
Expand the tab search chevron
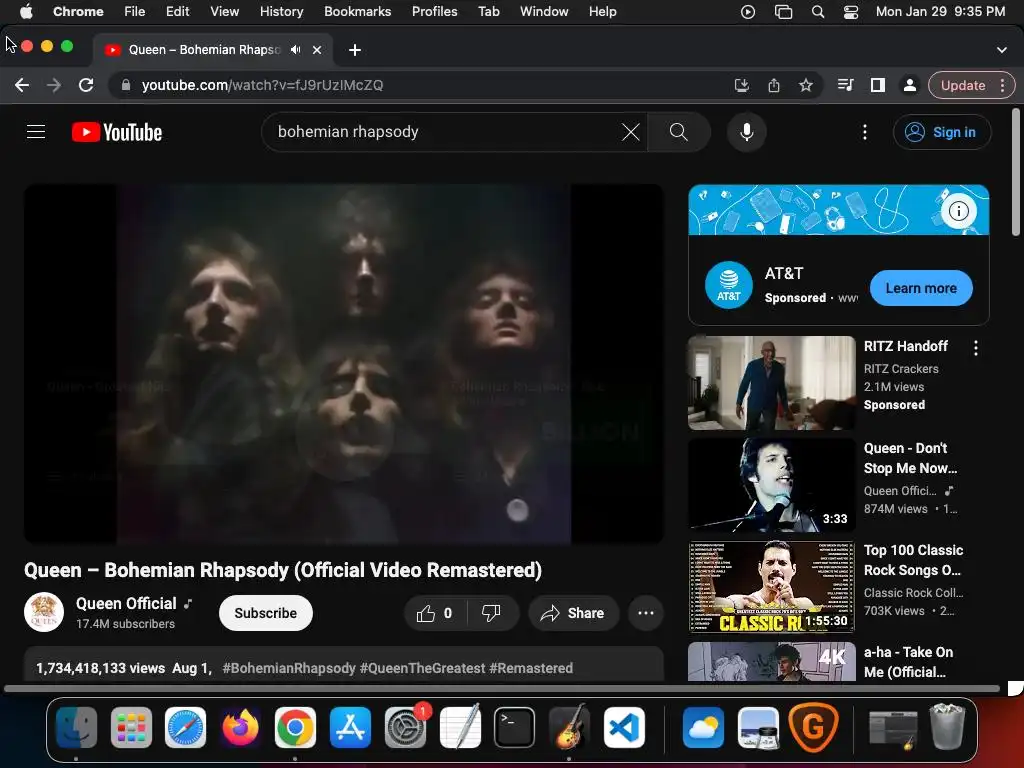[1002, 50]
